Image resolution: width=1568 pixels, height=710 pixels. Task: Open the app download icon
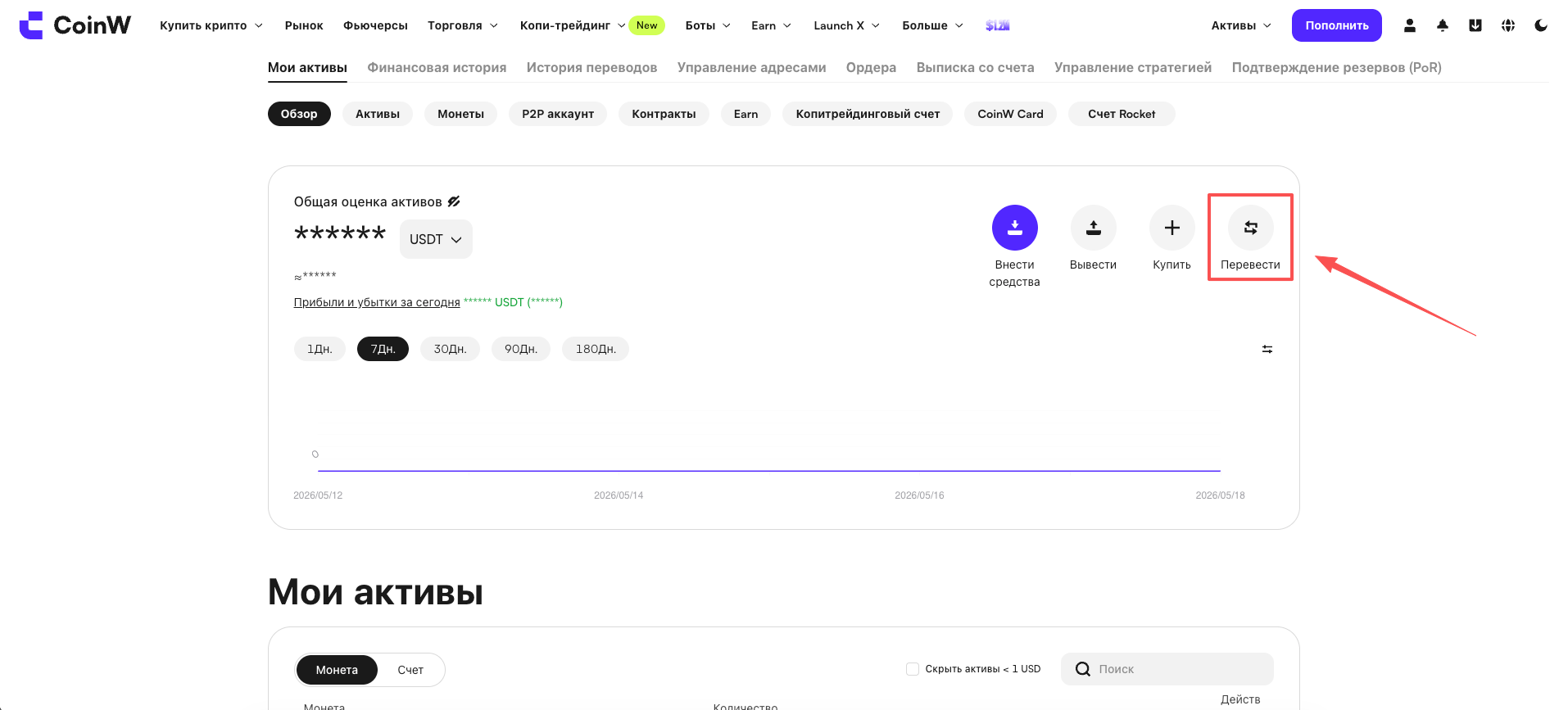click(x=1475, y=25)
